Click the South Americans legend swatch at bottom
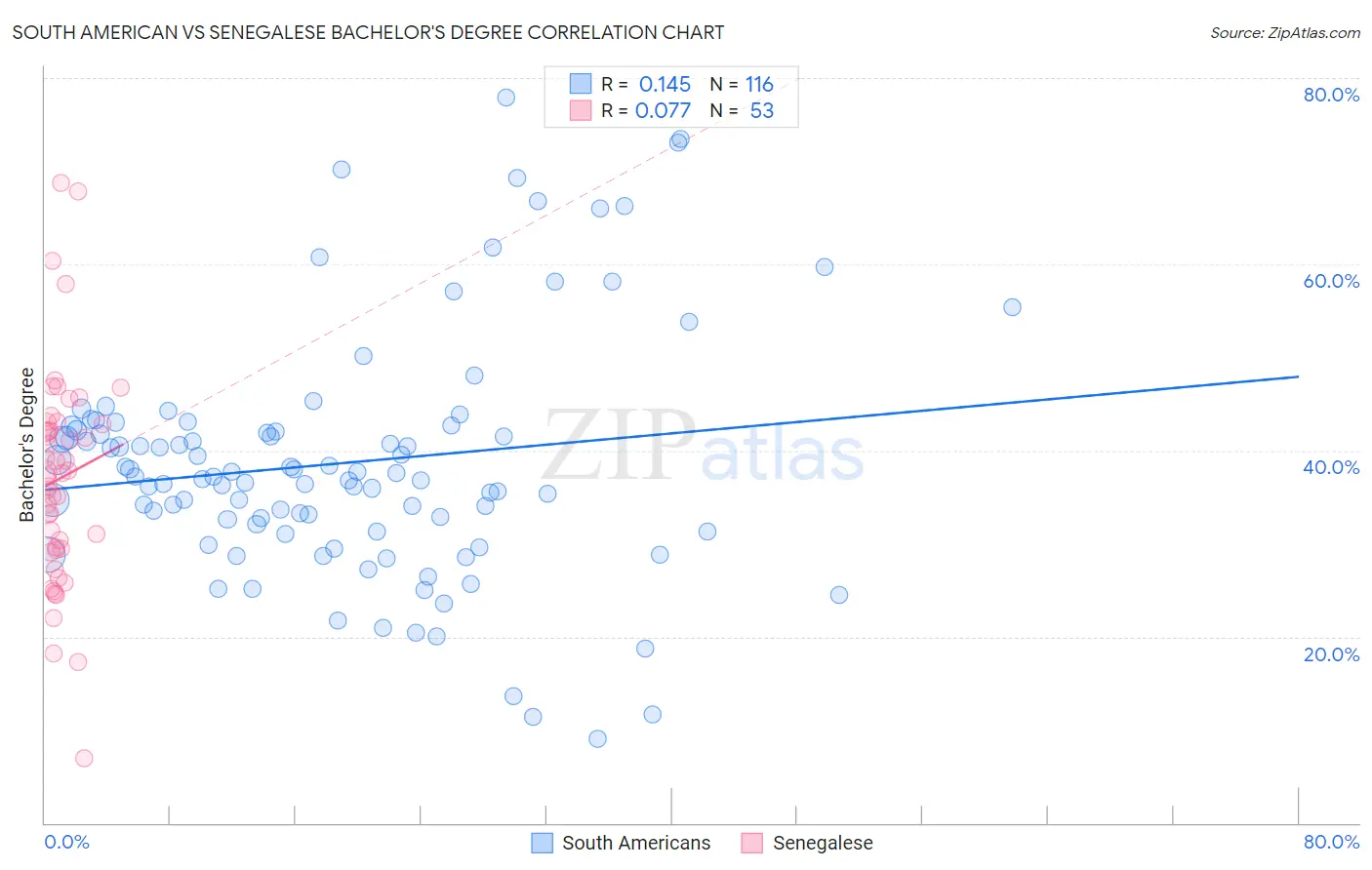Screen dimensions: 1372x870 coord(543,843)
